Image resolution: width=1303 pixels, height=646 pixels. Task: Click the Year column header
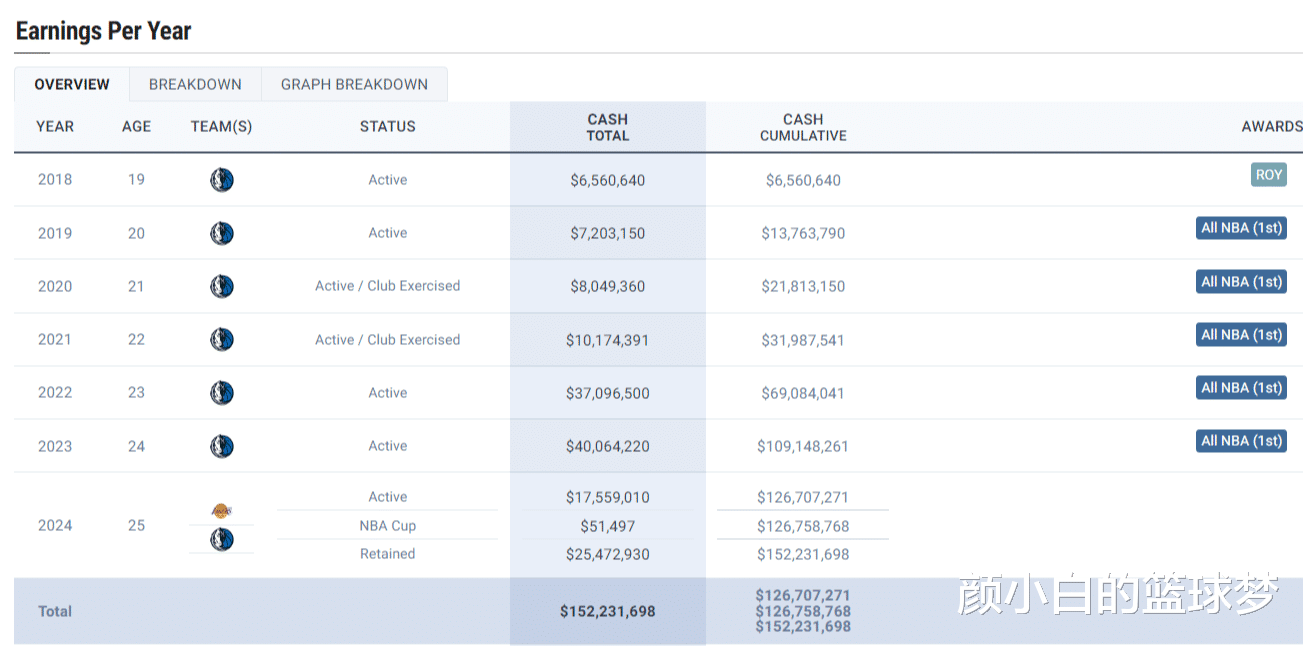click(55, 126)
